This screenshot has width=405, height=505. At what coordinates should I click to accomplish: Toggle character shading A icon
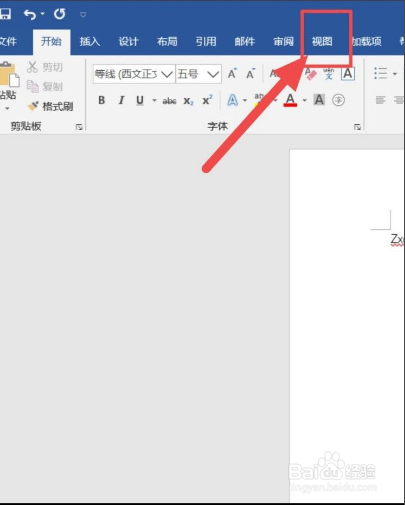tap(319, 100)
